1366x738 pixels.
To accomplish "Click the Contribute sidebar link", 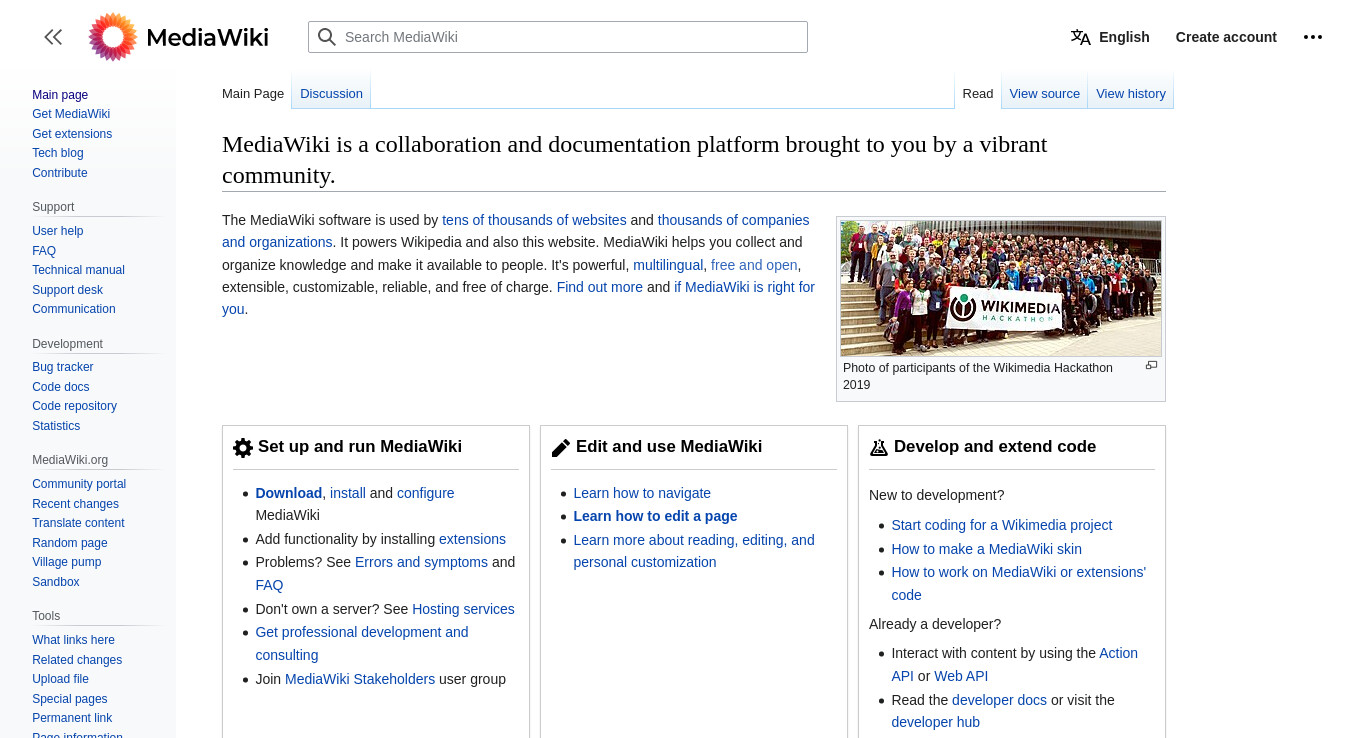I will click(x=60, y=173).
